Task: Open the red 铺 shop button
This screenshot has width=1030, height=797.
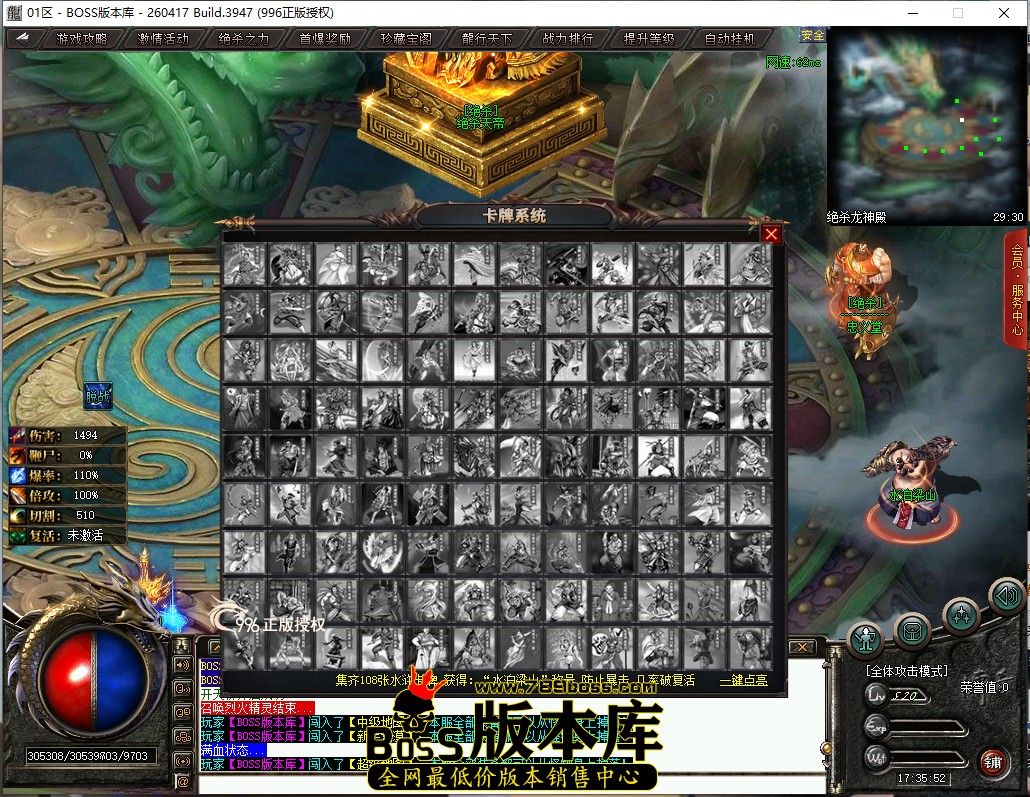Action: point(992,762)
